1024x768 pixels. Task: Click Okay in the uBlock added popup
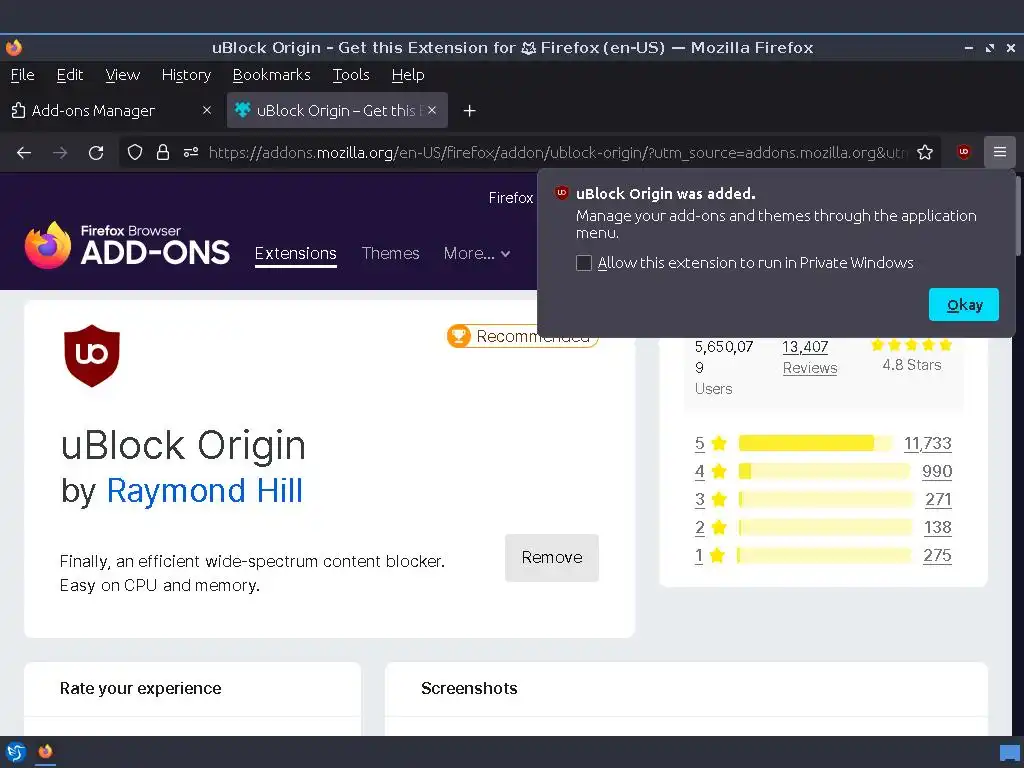[963, 304]
